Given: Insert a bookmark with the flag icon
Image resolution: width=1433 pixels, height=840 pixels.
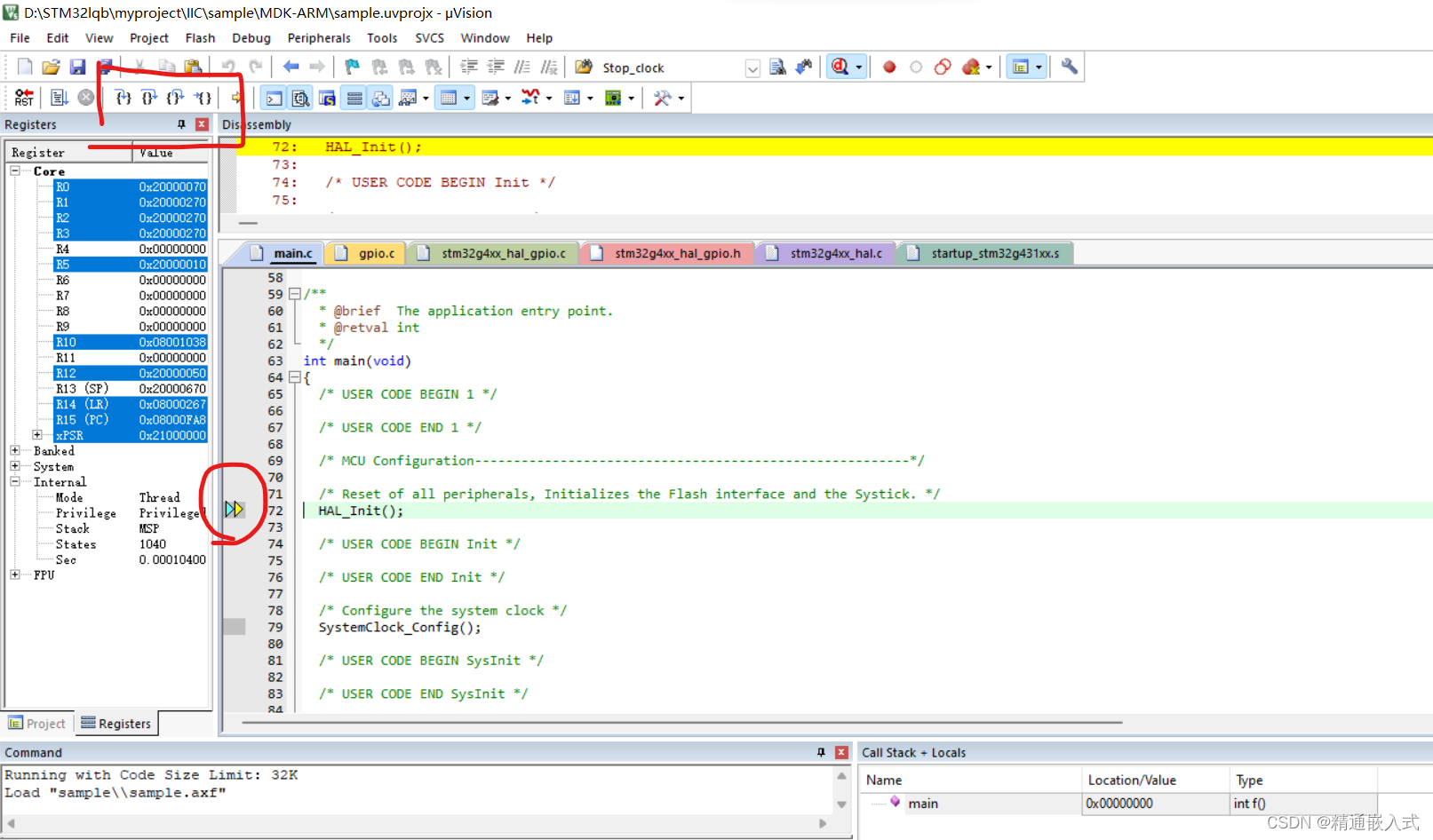Looking at the screenshot, I should [353, 67].
